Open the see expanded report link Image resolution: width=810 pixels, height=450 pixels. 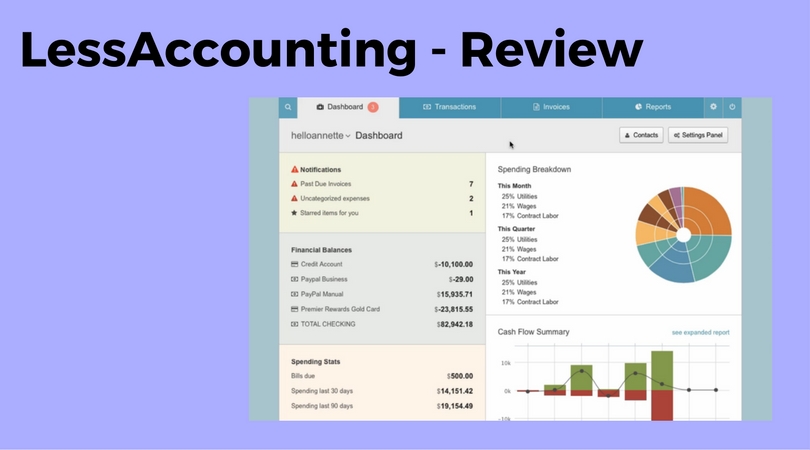(x=700, y=332)
